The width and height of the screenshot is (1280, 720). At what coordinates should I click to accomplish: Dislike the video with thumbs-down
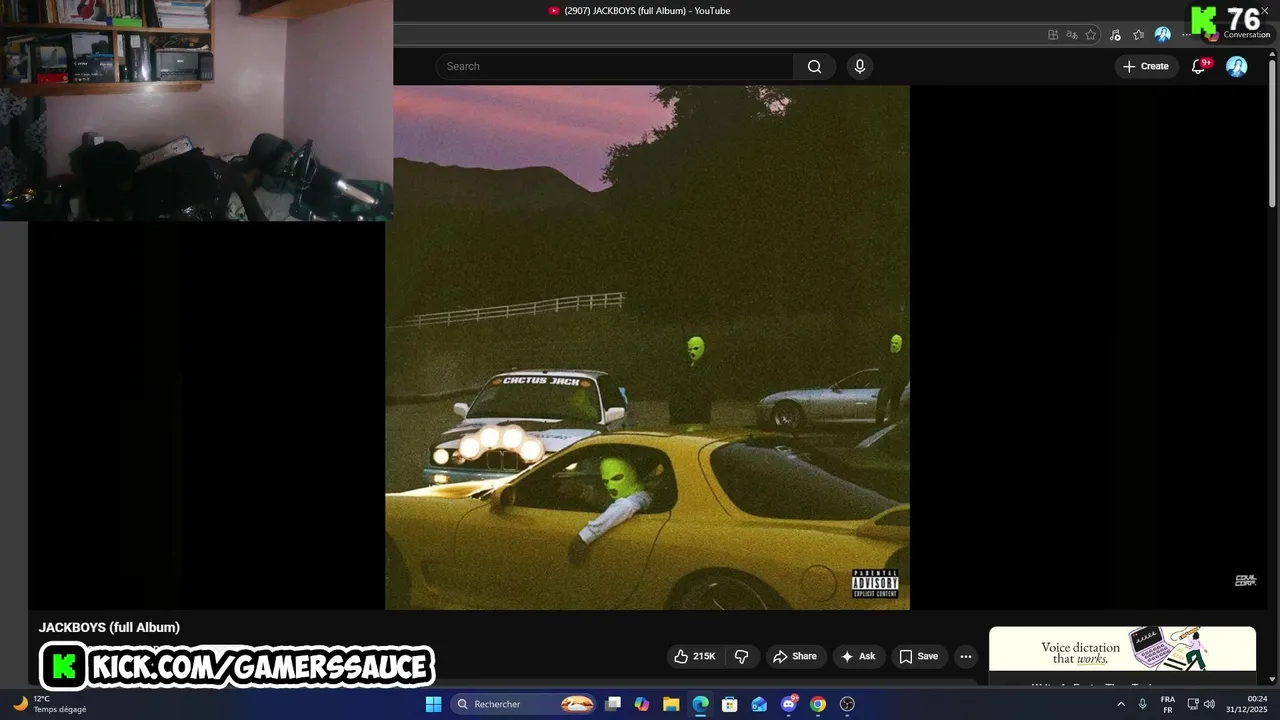click(741, 656)
